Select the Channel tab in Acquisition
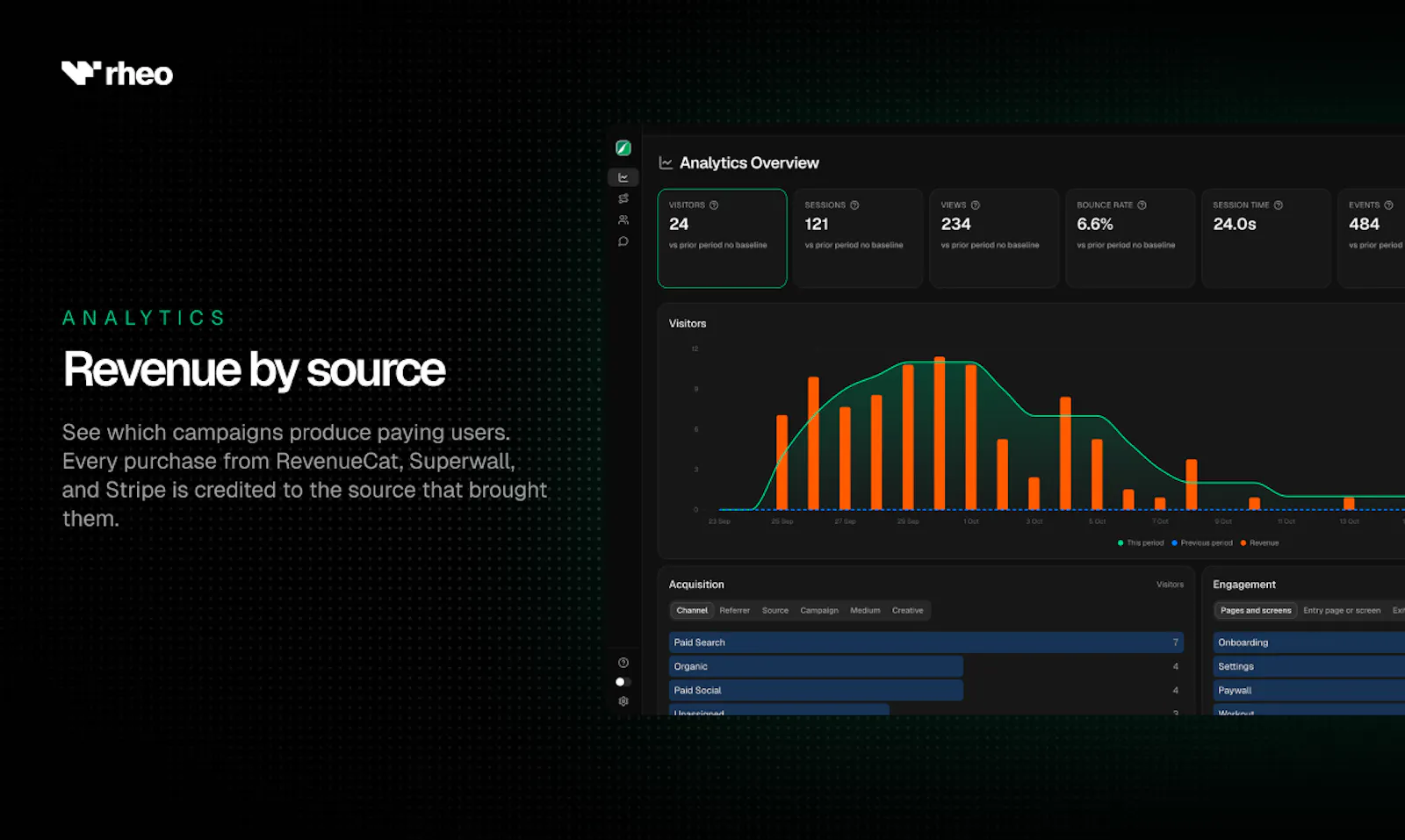 click(x=692, y=611)
